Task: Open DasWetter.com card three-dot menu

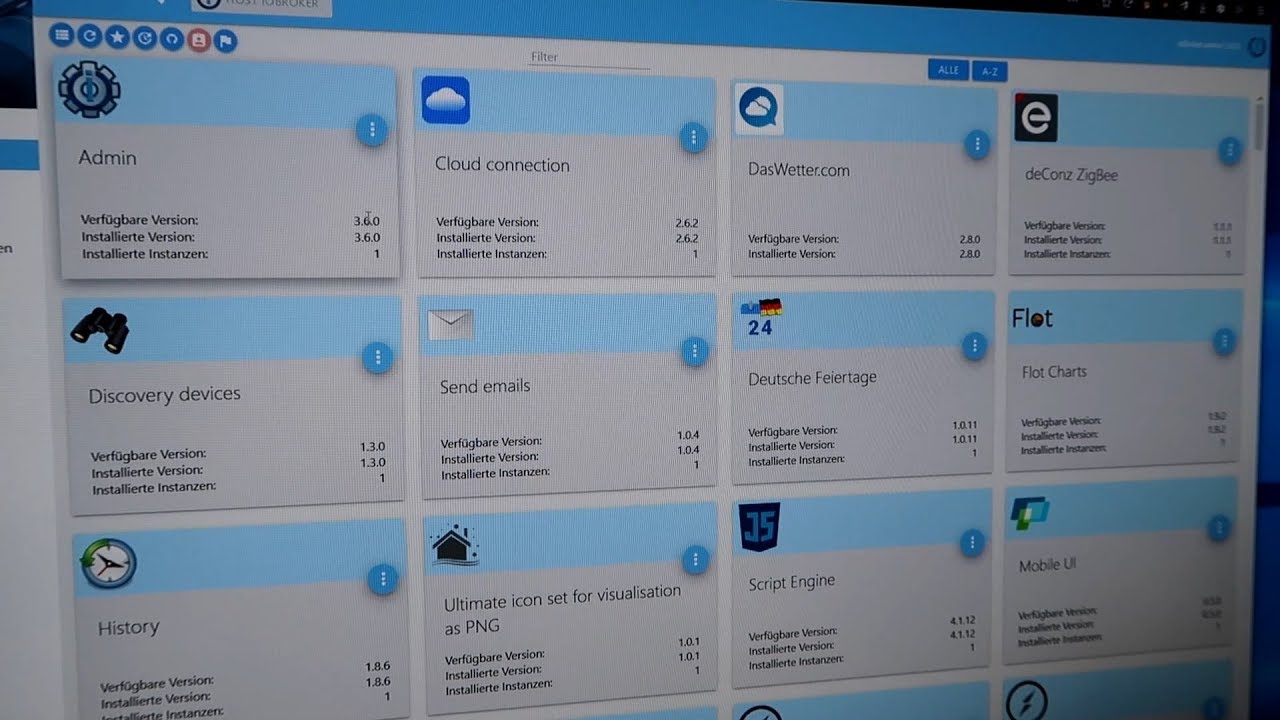Action: [977, 145]
